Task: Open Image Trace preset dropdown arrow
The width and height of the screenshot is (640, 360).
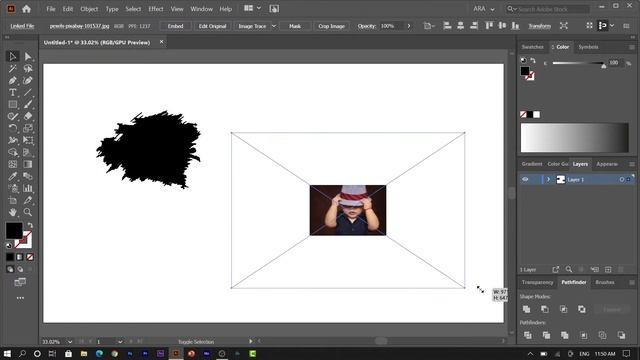Action: point(274,26)
